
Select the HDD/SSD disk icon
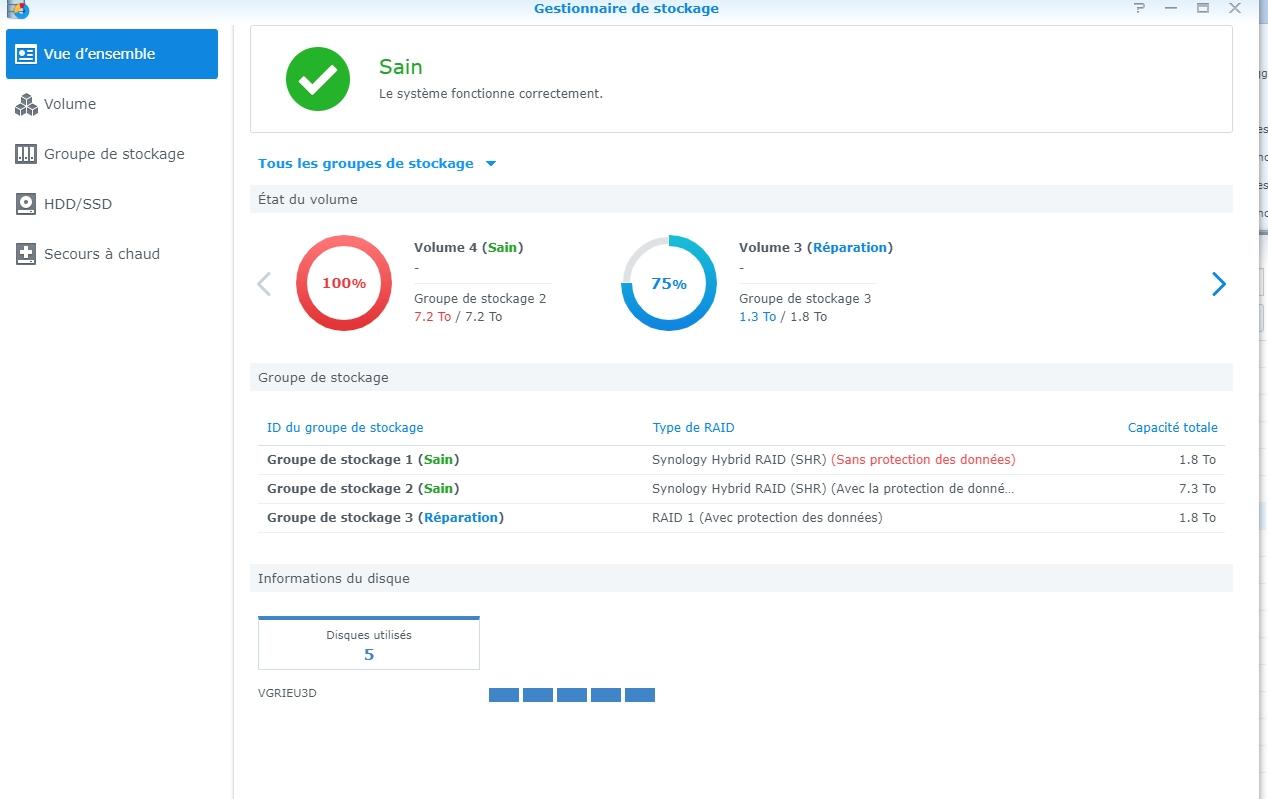click(x=26, y=204)
